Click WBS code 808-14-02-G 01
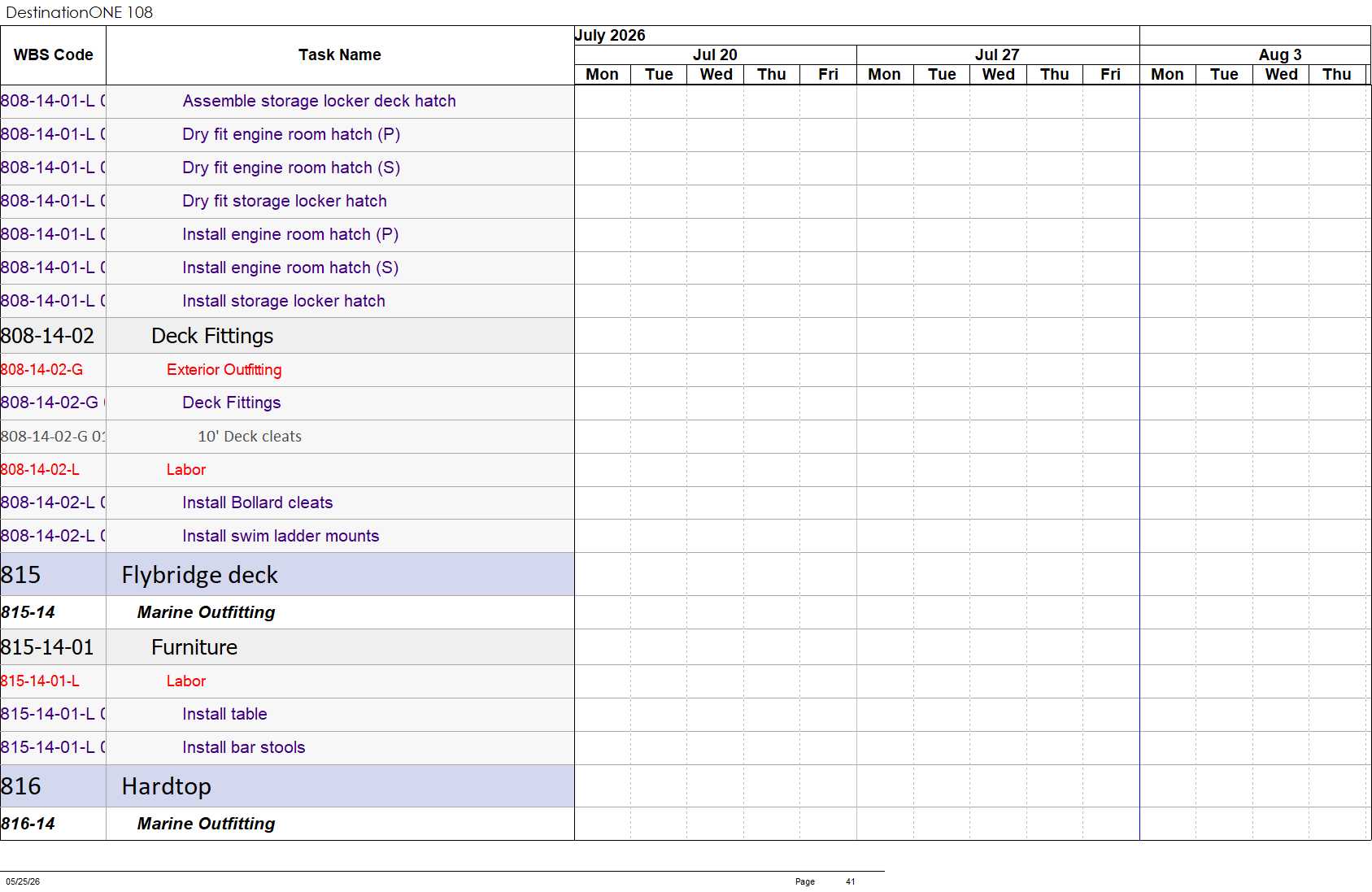The height and width of the screenshot is (892, 1372). pyautogui.click(x=53, y=437)
